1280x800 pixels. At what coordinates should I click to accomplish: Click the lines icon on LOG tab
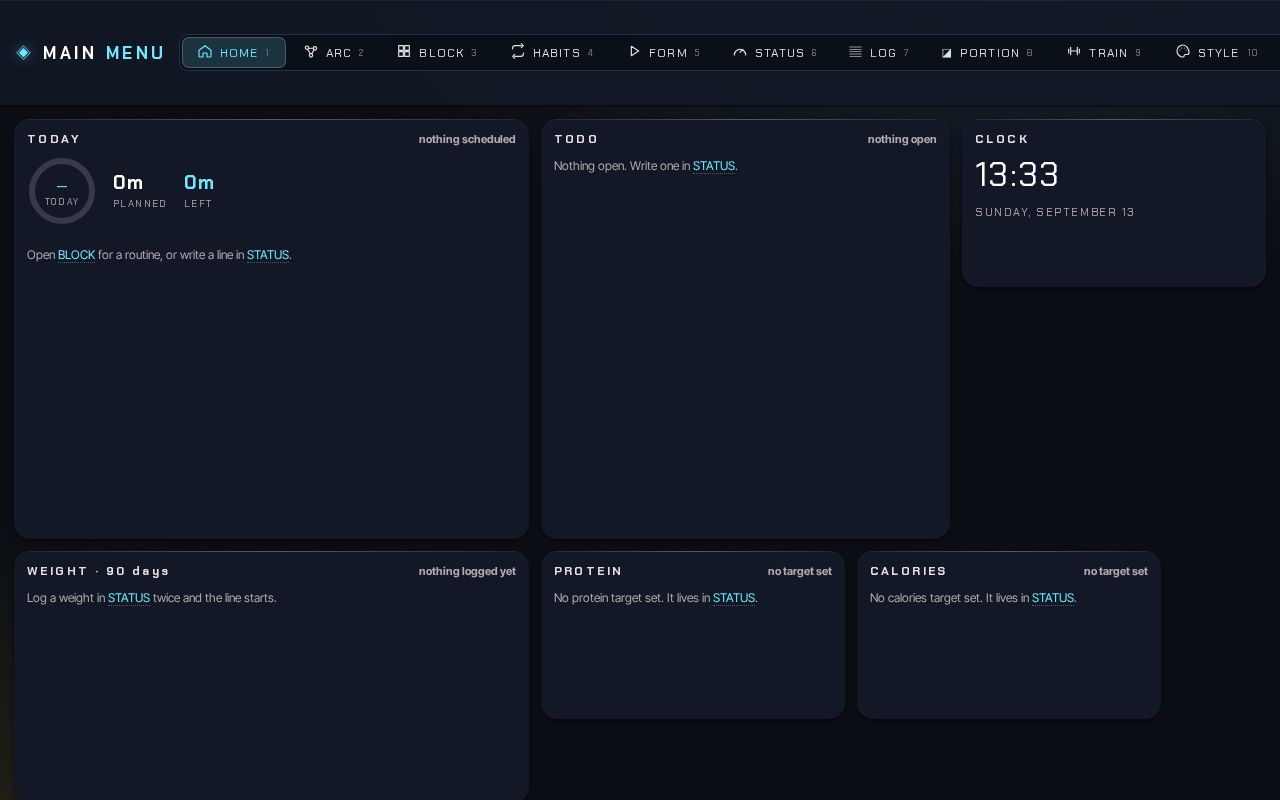(855, 52)
